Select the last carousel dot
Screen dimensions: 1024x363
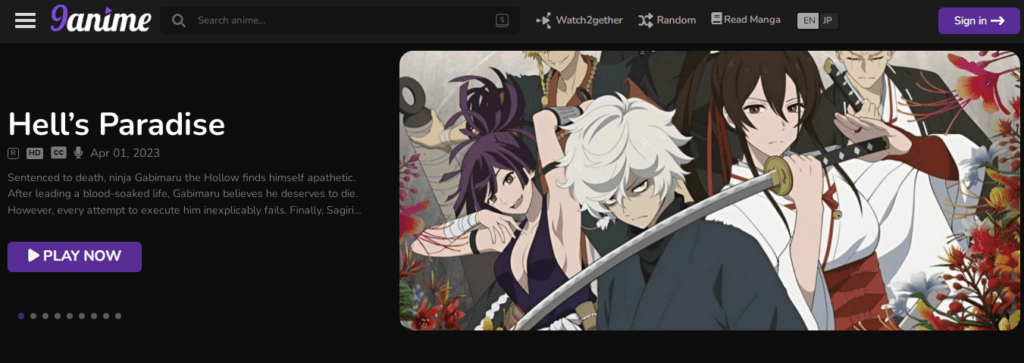click(x=118, y=316)
